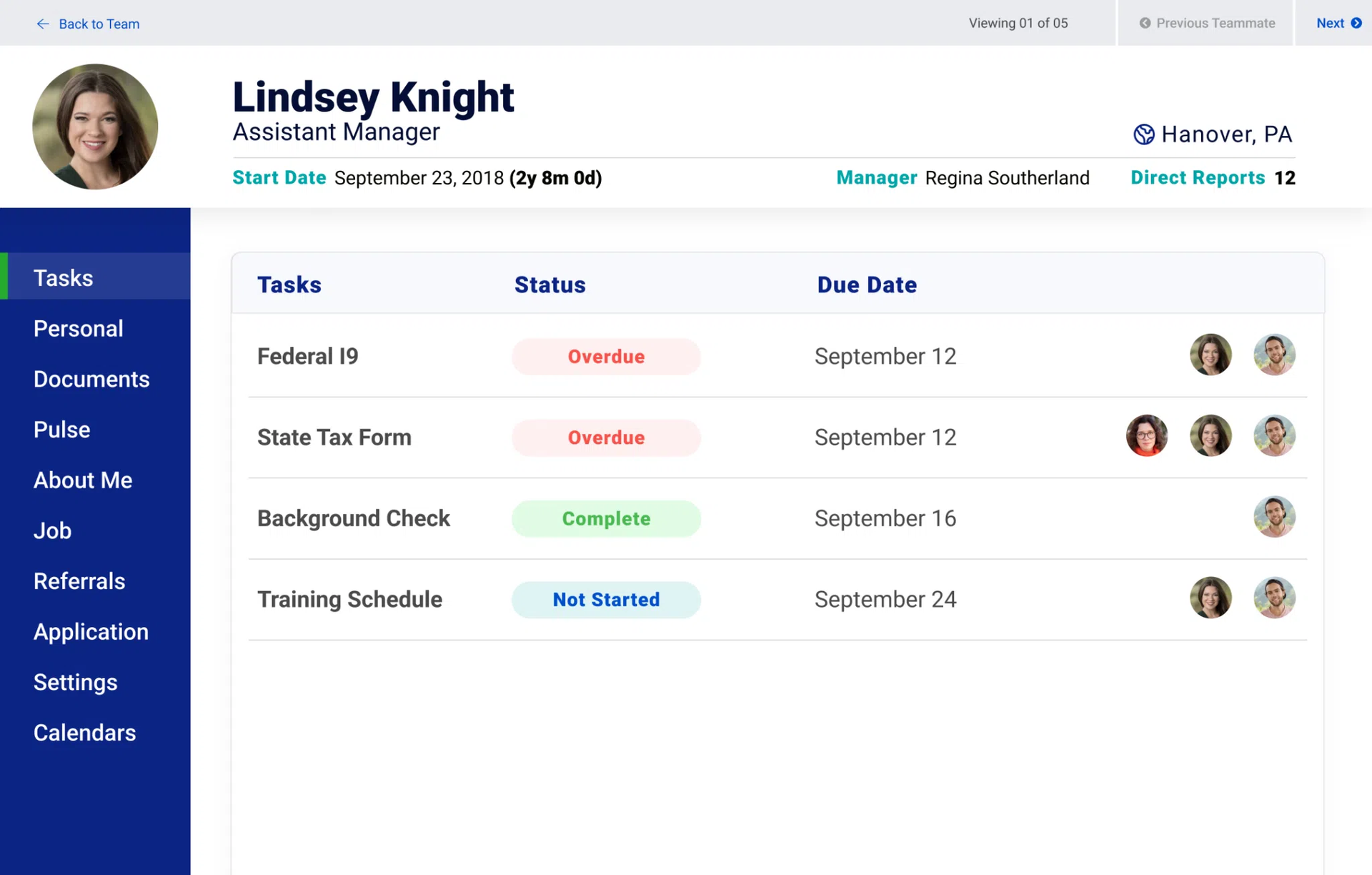This screenshot has width=1372, height=875.
Task: Click the man's avatar on Background Check row
Action: pos(1274,517)
